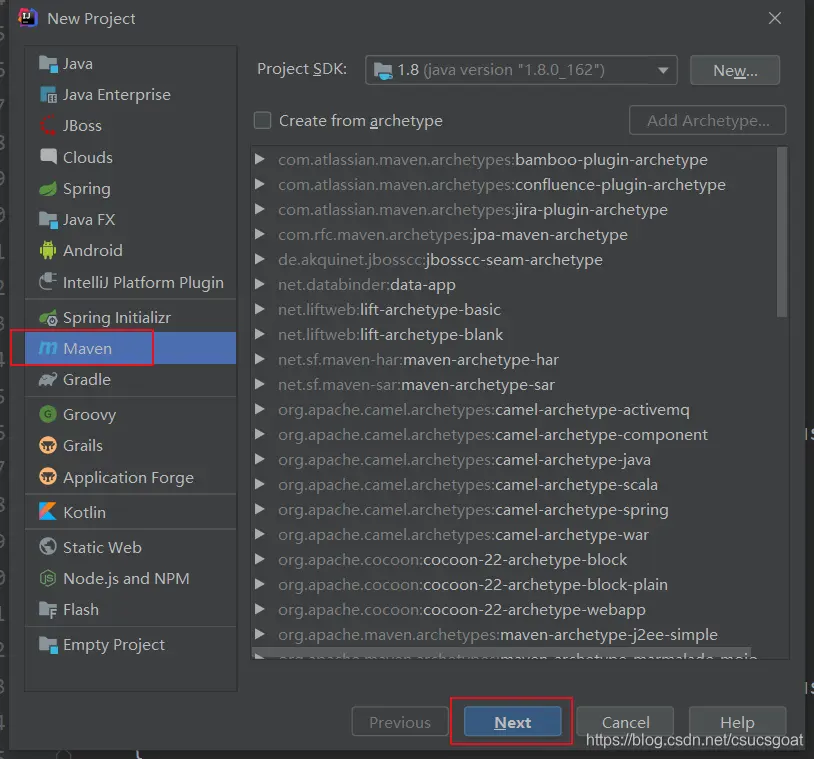This screenshot has width=814, height=759.
Task: Choose the Kotlin logo icon
Action: click(48, 512)
